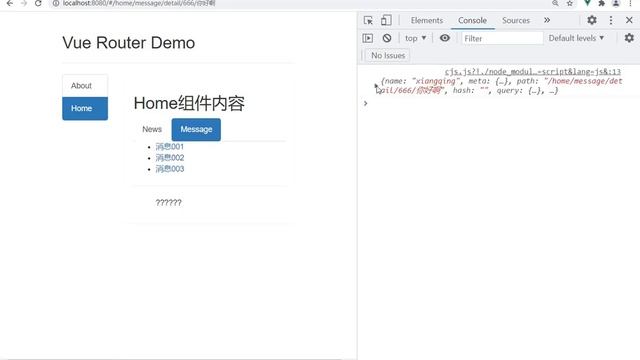Select the Message tab

[x=196, y=129]
